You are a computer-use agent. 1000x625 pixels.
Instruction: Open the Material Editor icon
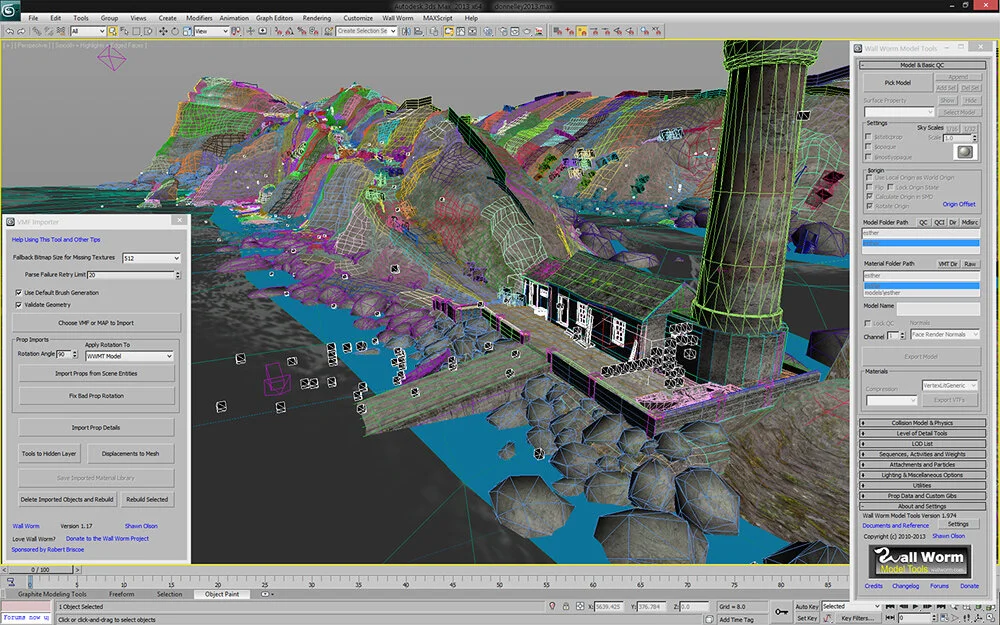coord(488,31)
